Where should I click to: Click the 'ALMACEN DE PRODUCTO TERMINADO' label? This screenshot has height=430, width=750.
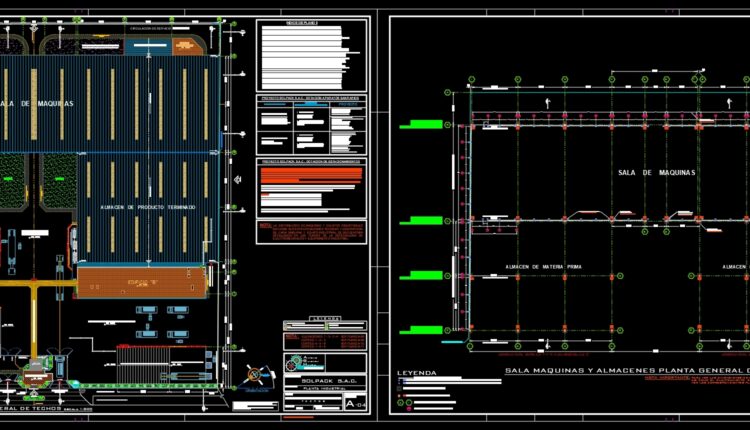tap(148, 207)
